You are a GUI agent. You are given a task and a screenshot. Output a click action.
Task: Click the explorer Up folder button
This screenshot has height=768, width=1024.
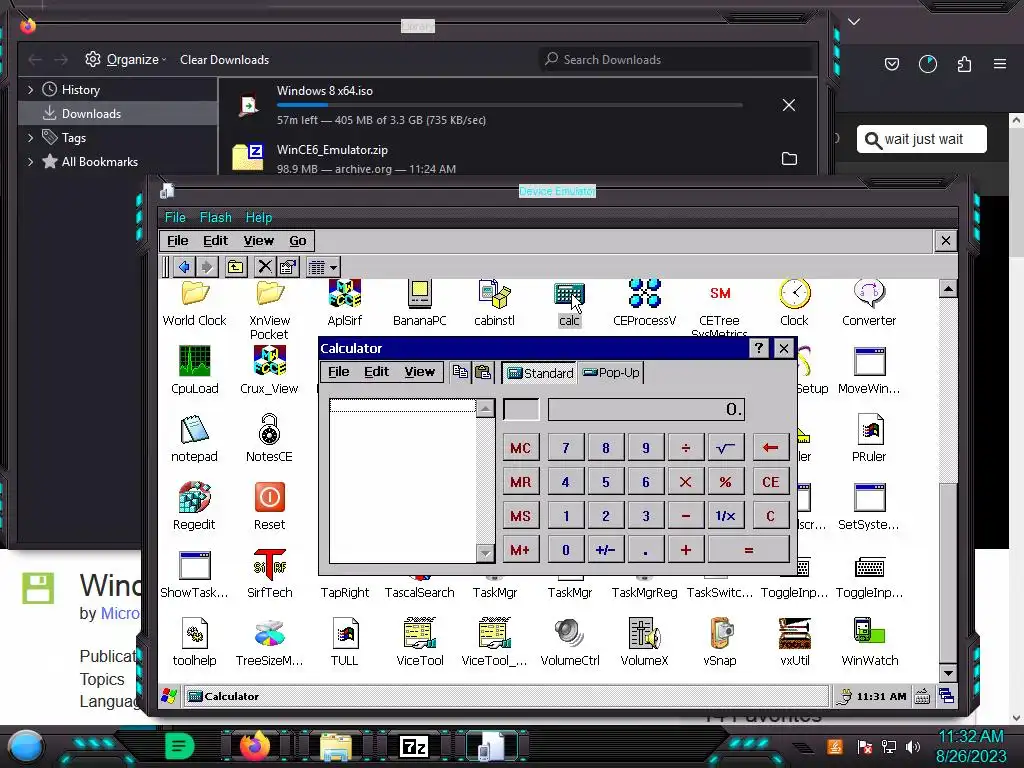click(235, 266)
